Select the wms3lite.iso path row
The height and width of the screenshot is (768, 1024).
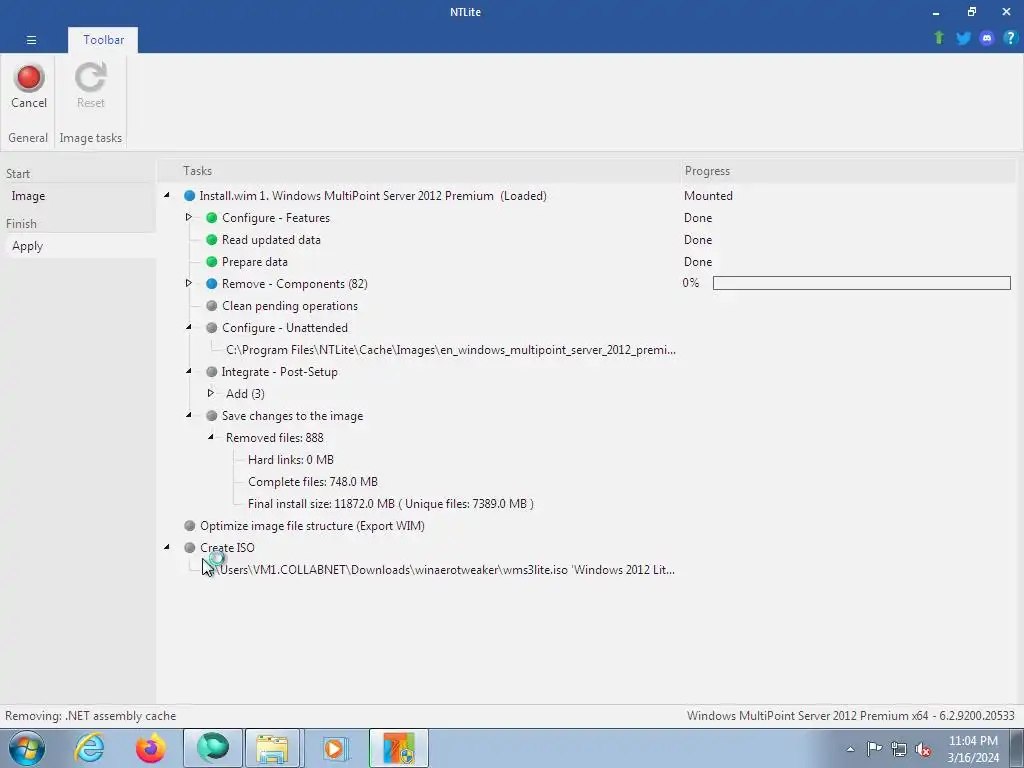point(439,569)
